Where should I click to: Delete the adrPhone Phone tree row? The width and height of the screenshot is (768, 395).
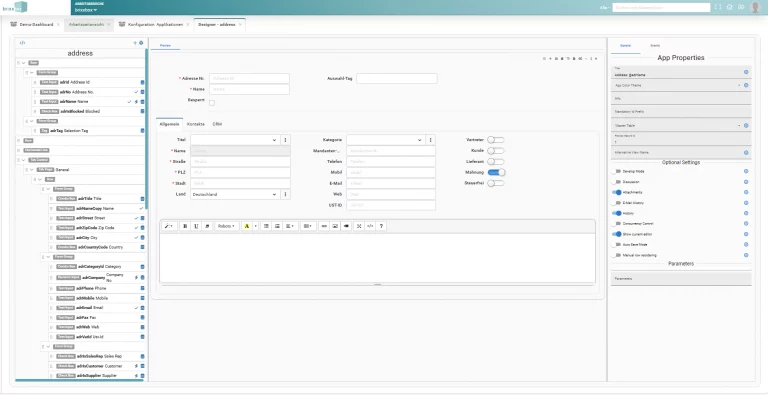point(143,288)
